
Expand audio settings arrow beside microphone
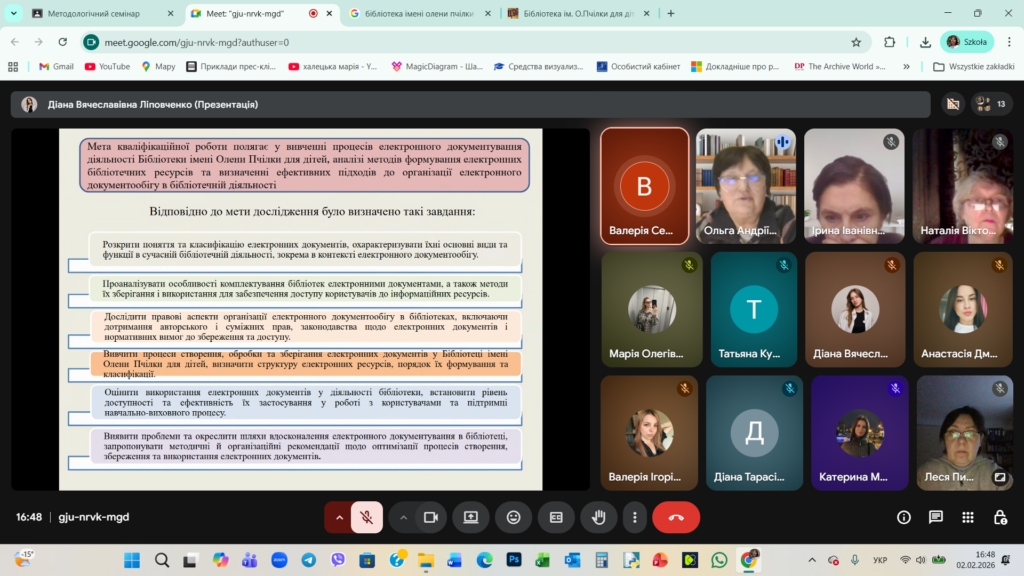(339, 517)
